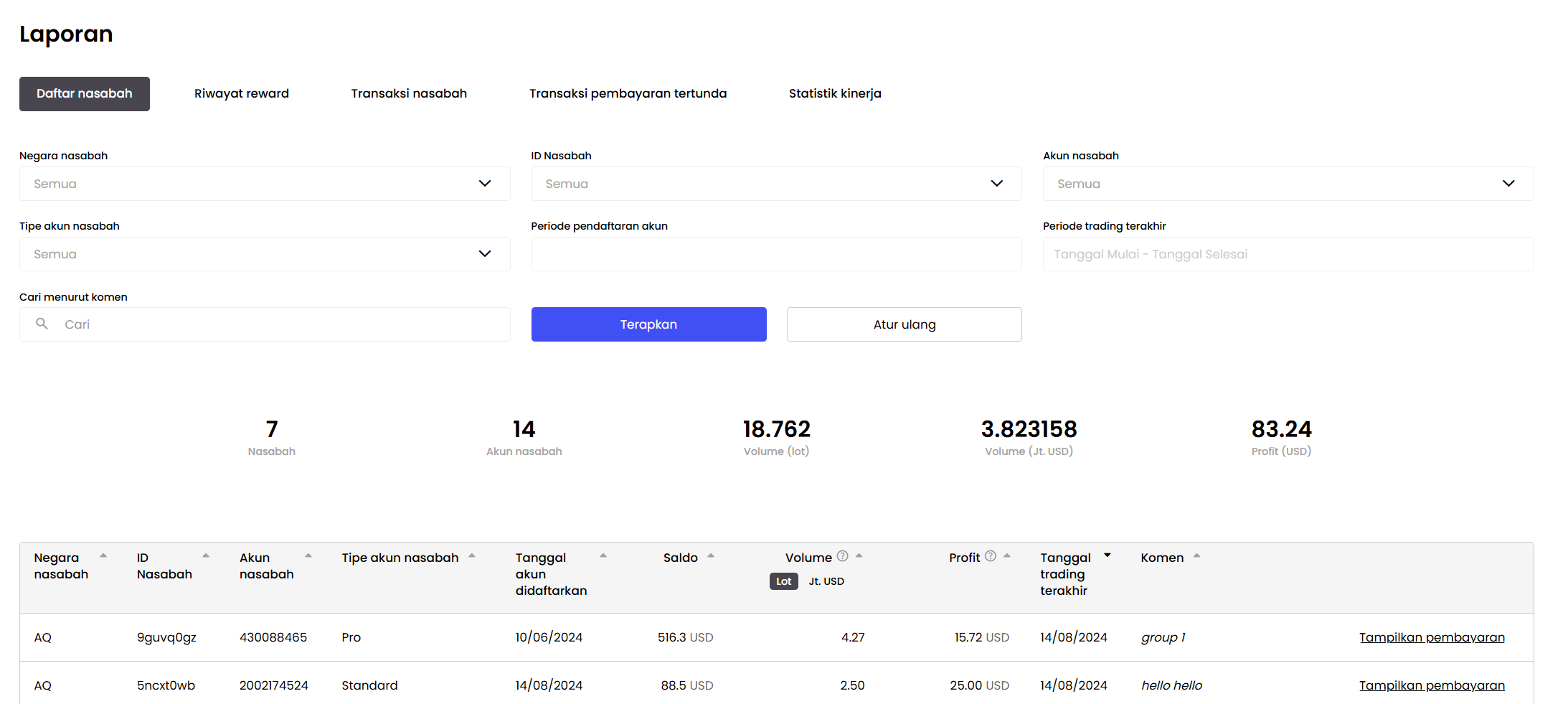Open the Statistik kinerja tab
The image size is (1568, 704).
835,94
